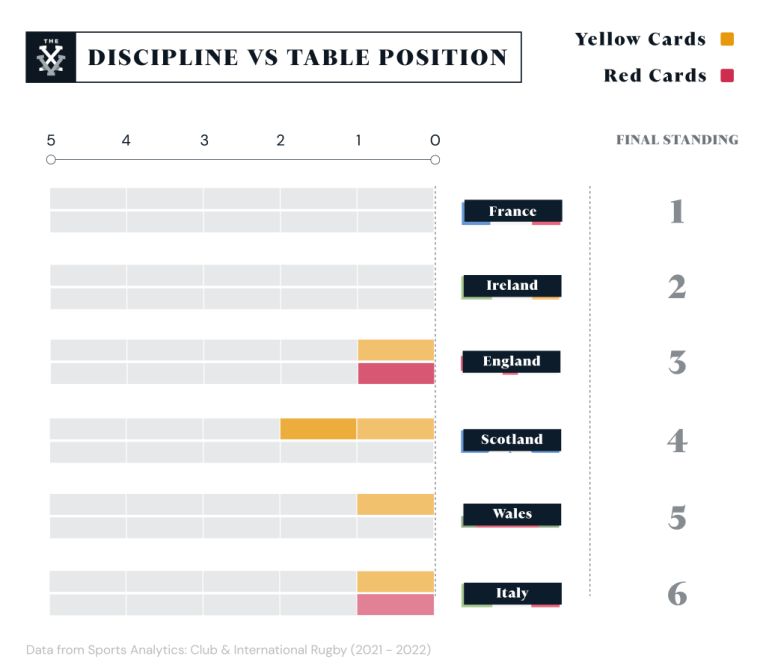Click the Sports Analytics data source text
Viewport: 766px width, 671px height.
229,650
